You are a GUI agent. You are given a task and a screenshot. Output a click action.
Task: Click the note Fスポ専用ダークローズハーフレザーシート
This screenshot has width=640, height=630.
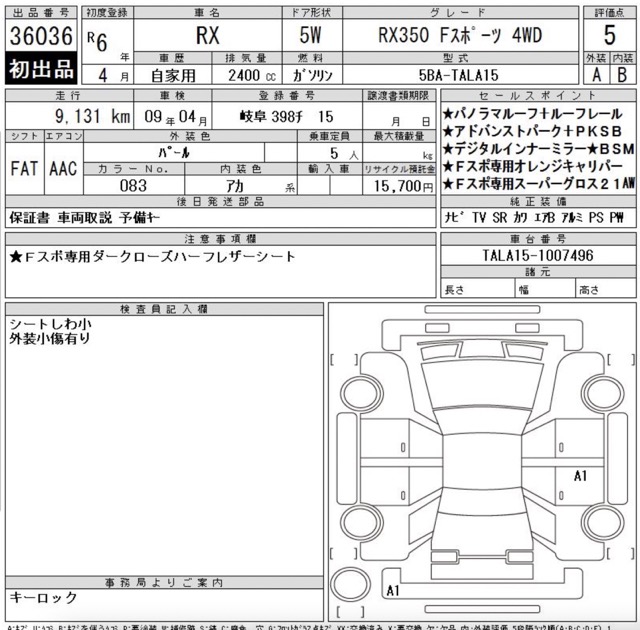[x=152, y=257]
